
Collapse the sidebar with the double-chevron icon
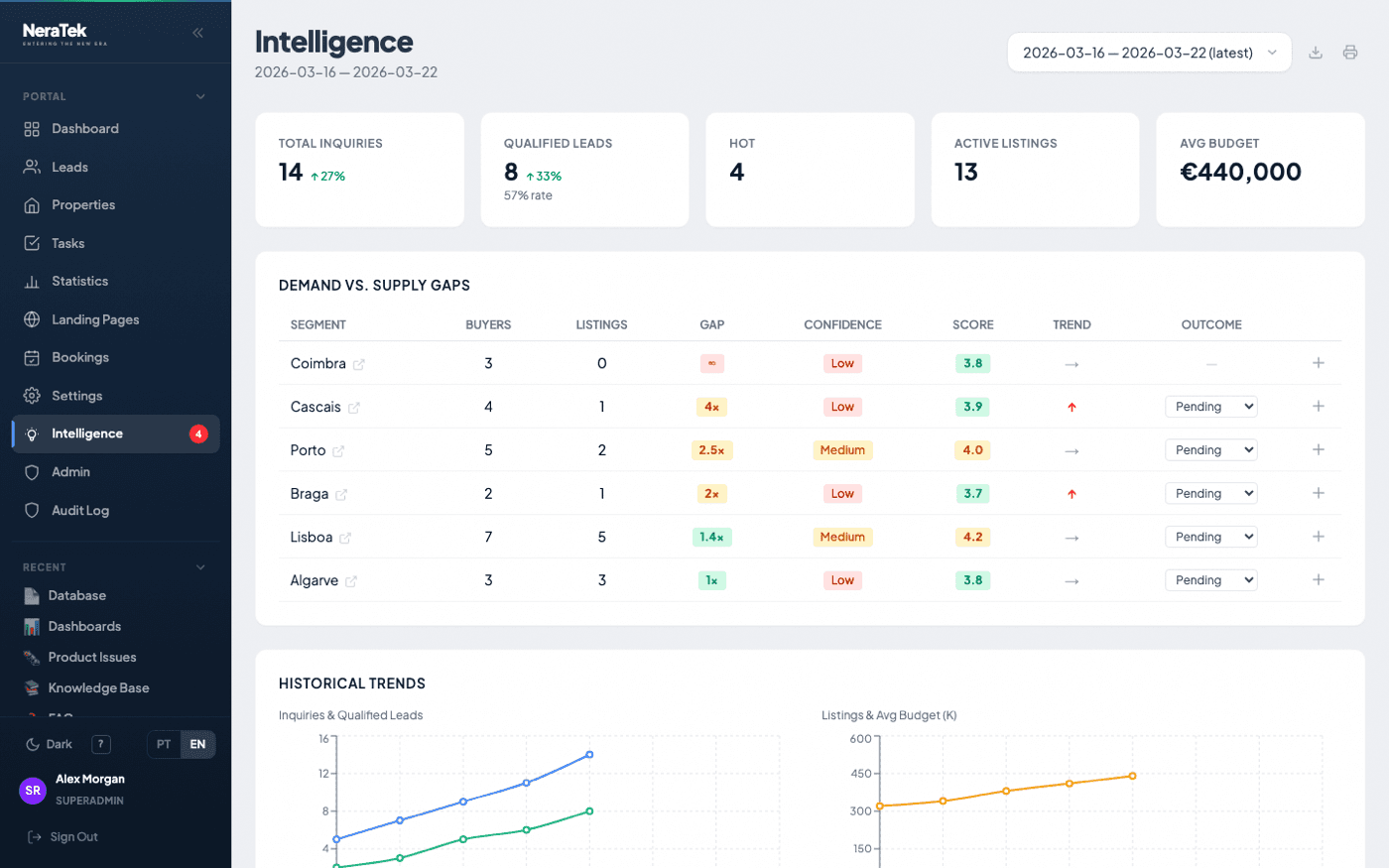click(x=198, y=32)
